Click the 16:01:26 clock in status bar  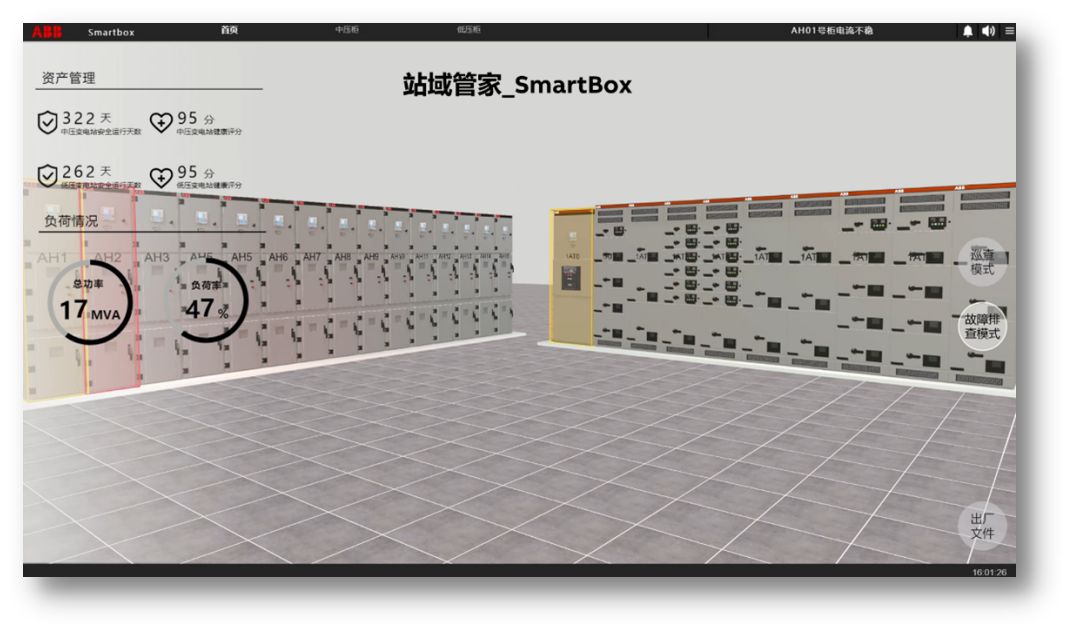(990, 572)
